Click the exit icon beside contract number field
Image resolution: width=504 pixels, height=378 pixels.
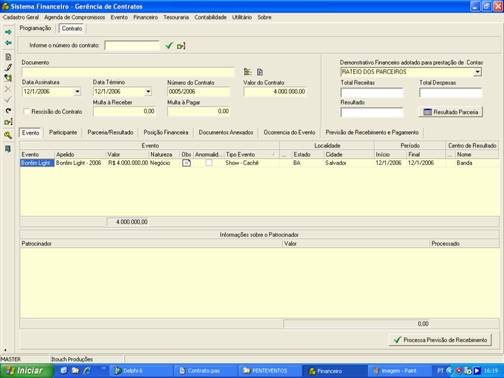(181, 46)
